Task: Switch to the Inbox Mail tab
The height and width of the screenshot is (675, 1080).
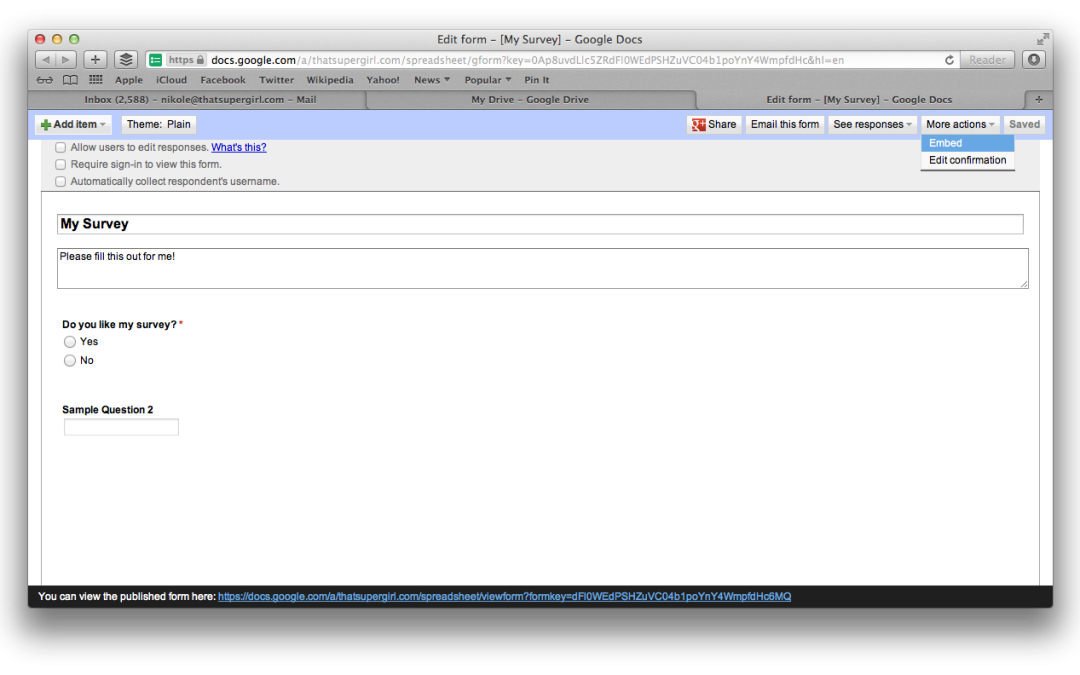Action: click(200, 99)
